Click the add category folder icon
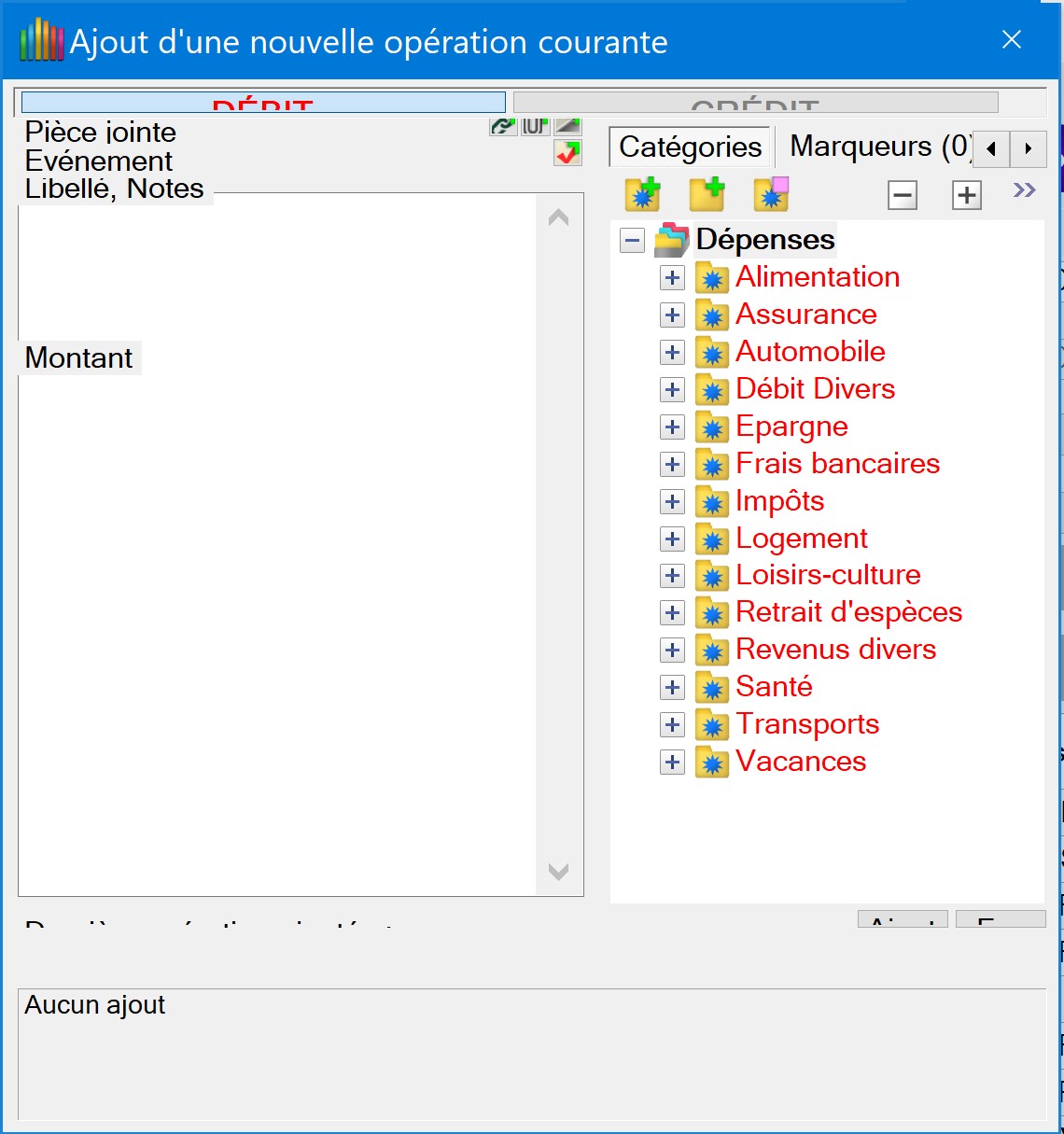Screen dimensions: 1064x1134 click(642, 194)
